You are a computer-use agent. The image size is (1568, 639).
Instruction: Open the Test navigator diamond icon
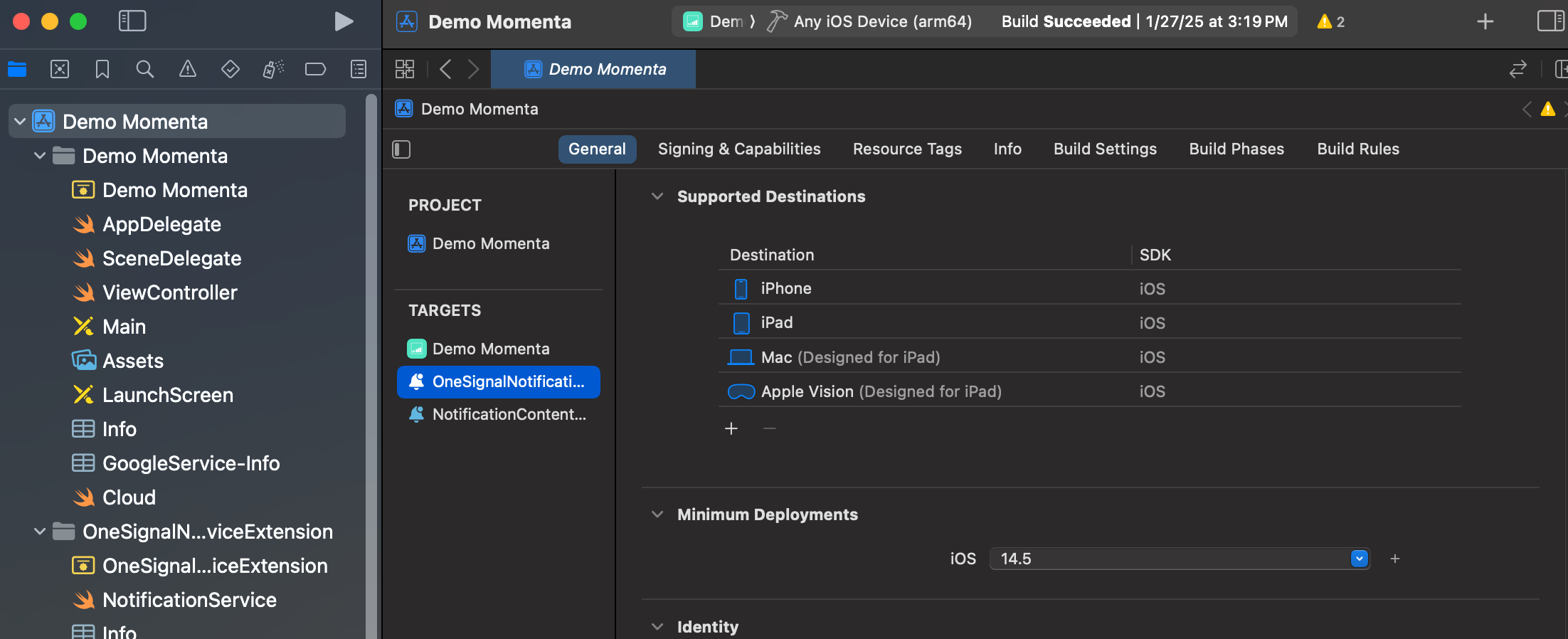pos(231,69)
